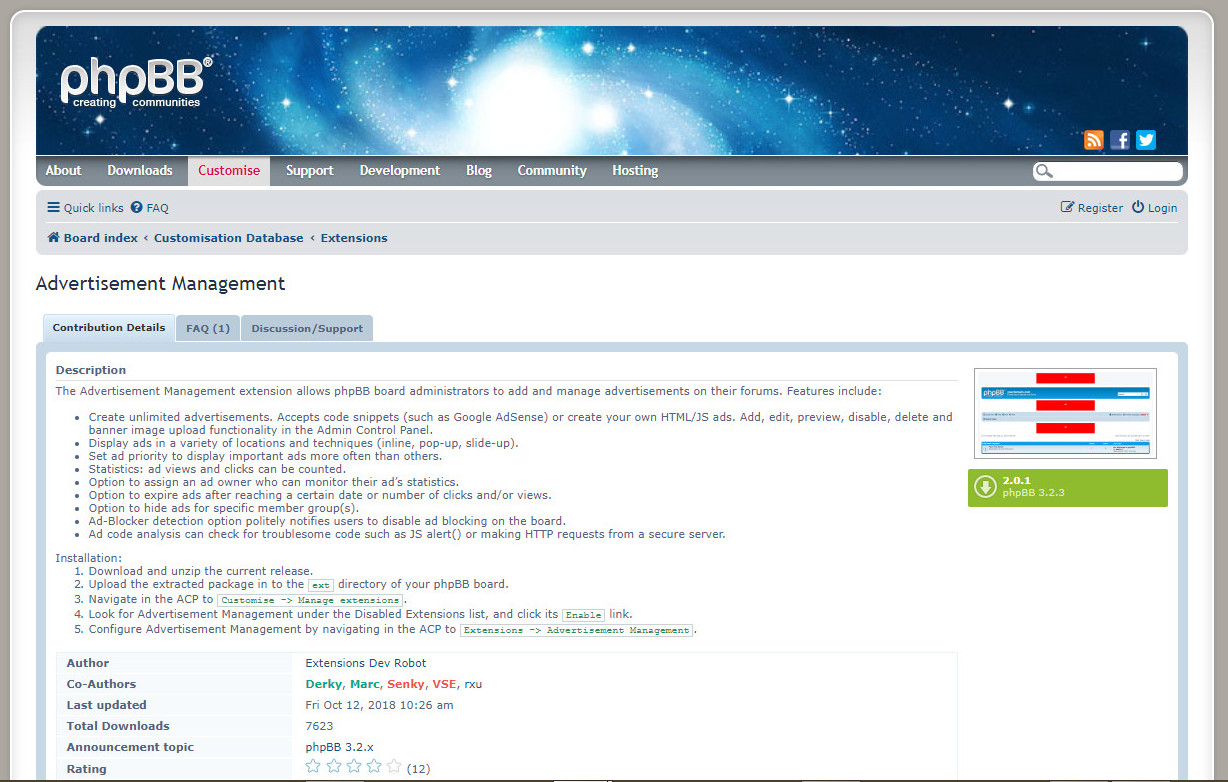Open the phpBB Twitter icon
This screenshot has width=1228, height=782.
click(1146, 140)
